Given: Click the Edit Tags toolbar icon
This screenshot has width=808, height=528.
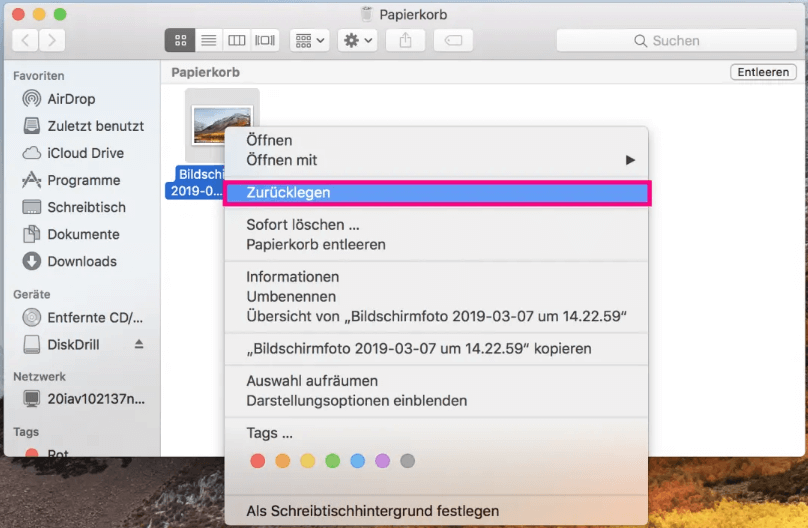Looking at the screenshot, I should pyautogui.click(x=453, y=41).
